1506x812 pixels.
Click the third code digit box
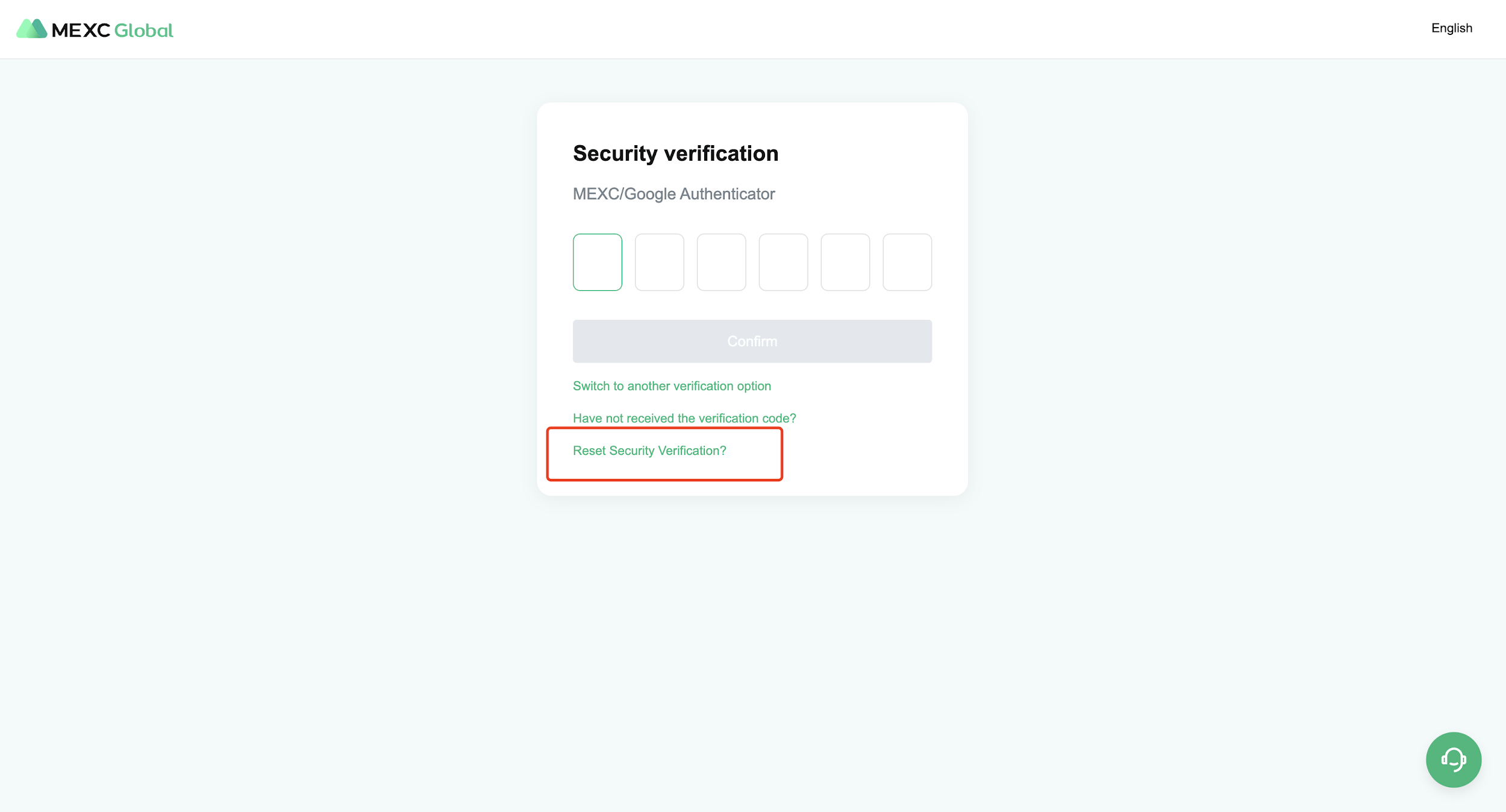point(721,262)
